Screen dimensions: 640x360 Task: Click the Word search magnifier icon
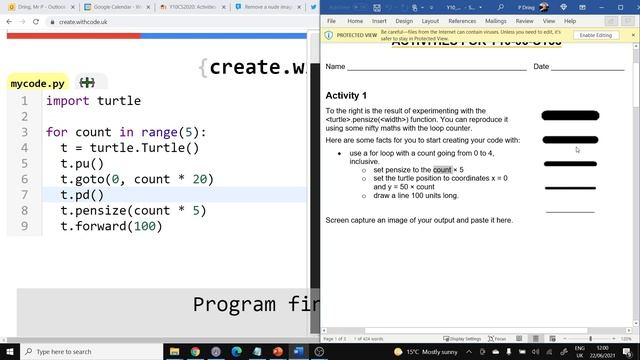(x=500, y=7)
